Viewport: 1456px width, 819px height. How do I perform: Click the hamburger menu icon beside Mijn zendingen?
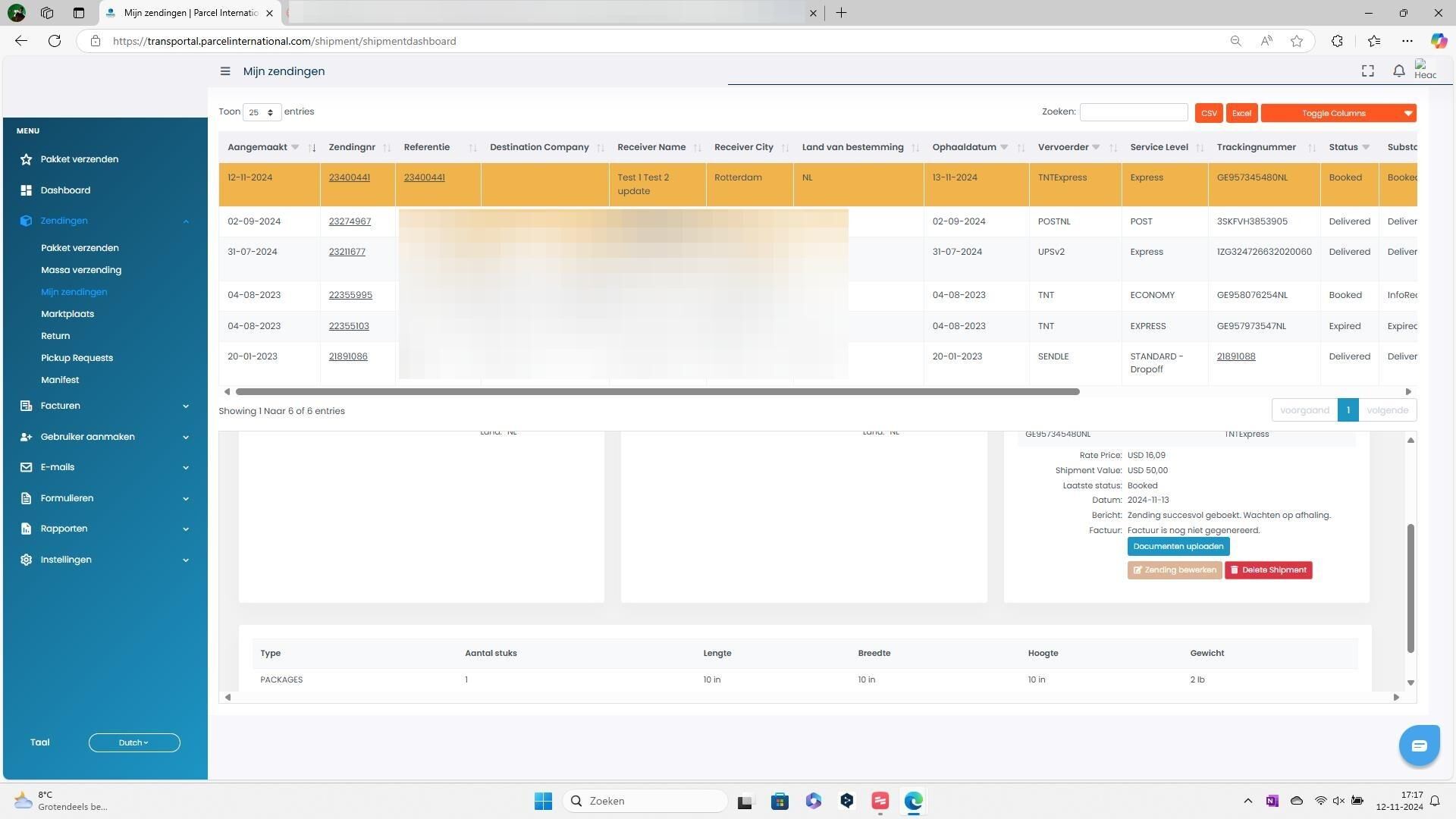pyautogui.click(x=225, y=71)
